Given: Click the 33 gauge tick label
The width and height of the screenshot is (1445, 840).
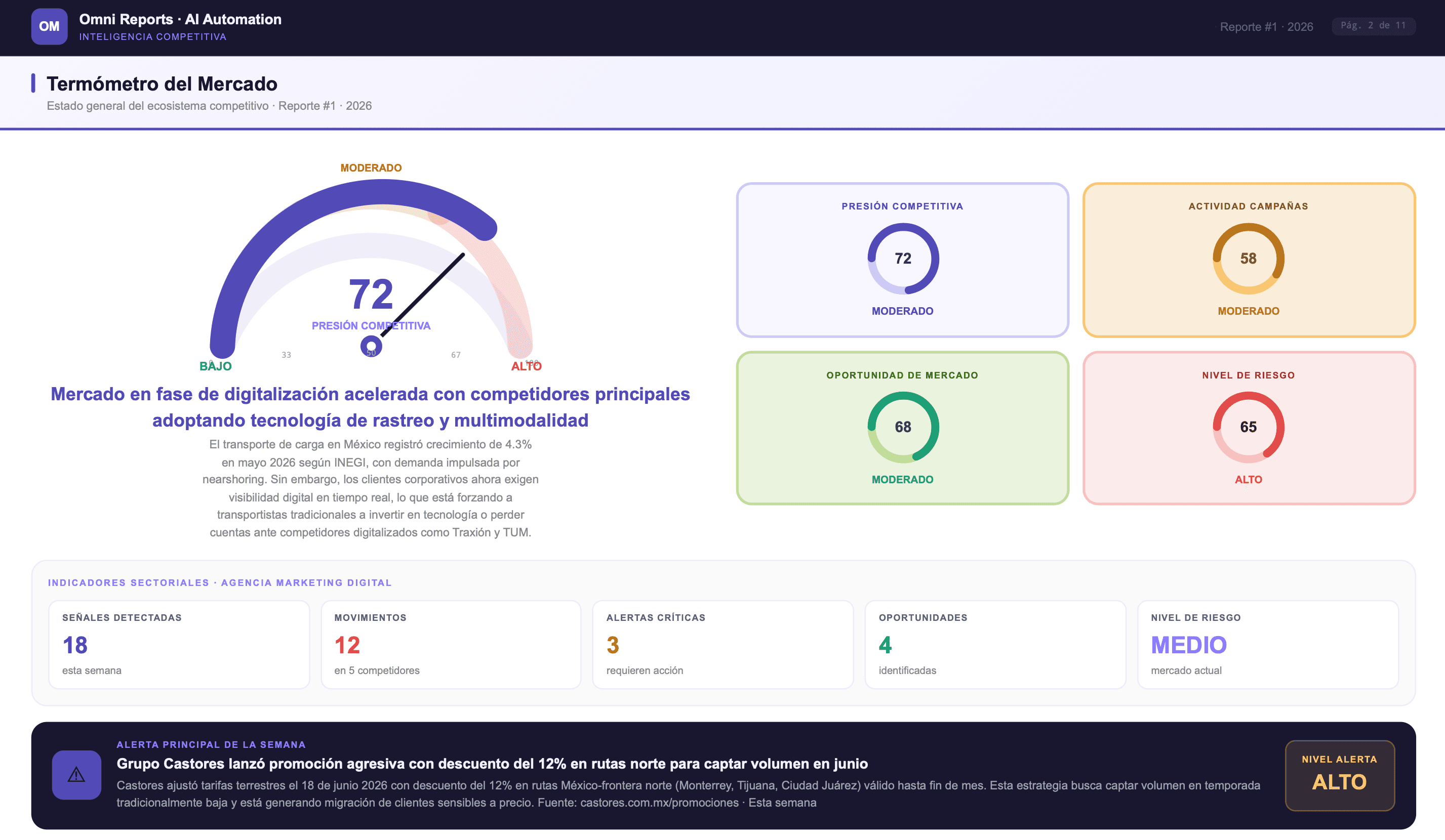Looking at the screenshot, I should point(286,355).
